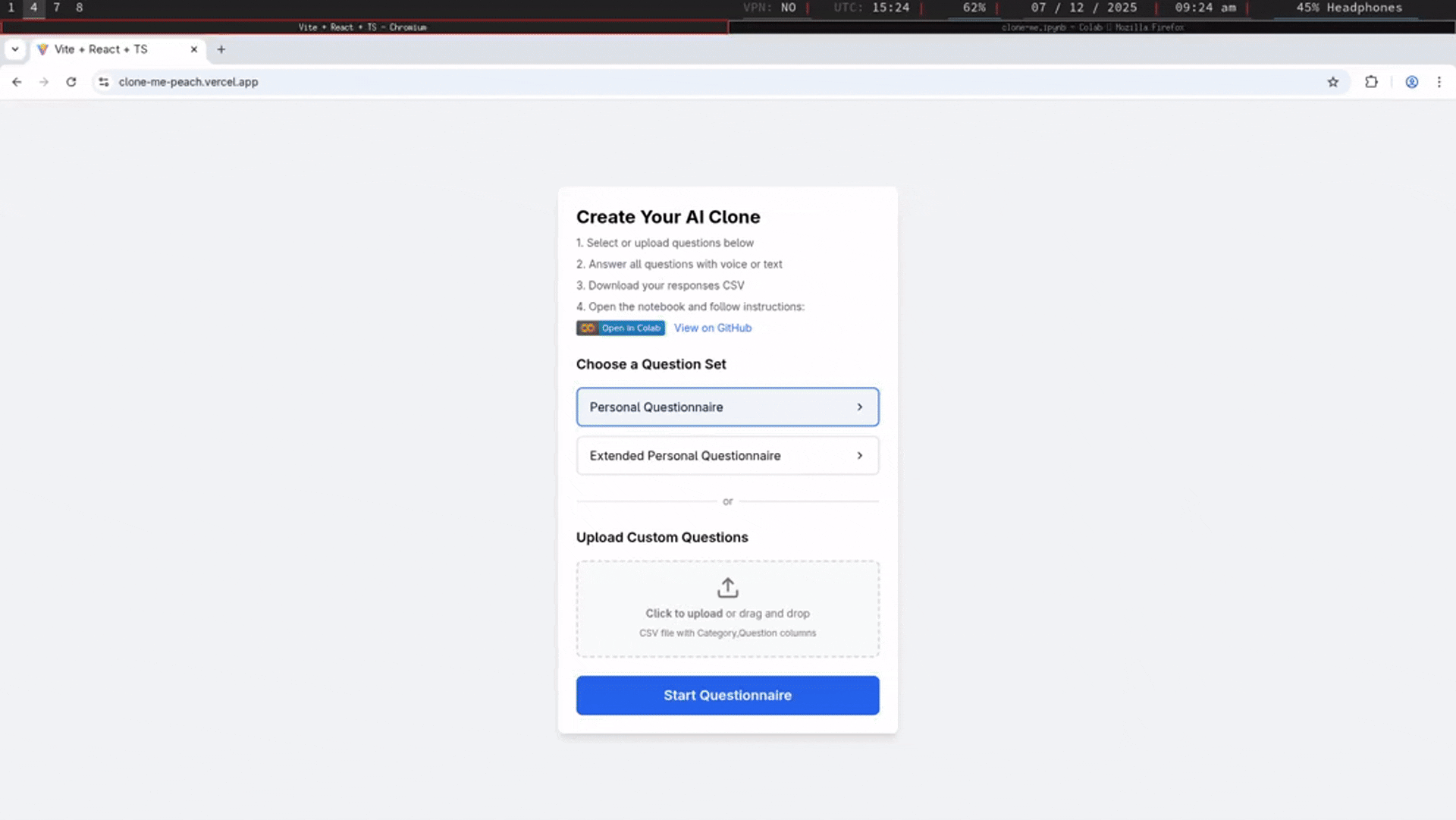The image size is (1456, 820).
Task: Bookmark this page with star icon
Action: tap(1333, 82)
